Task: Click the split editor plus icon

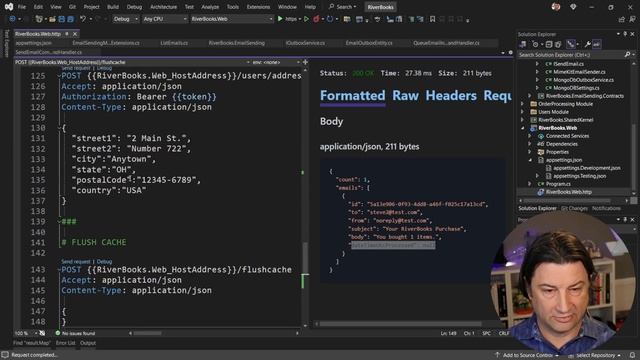Action: (x=305, y=62)
